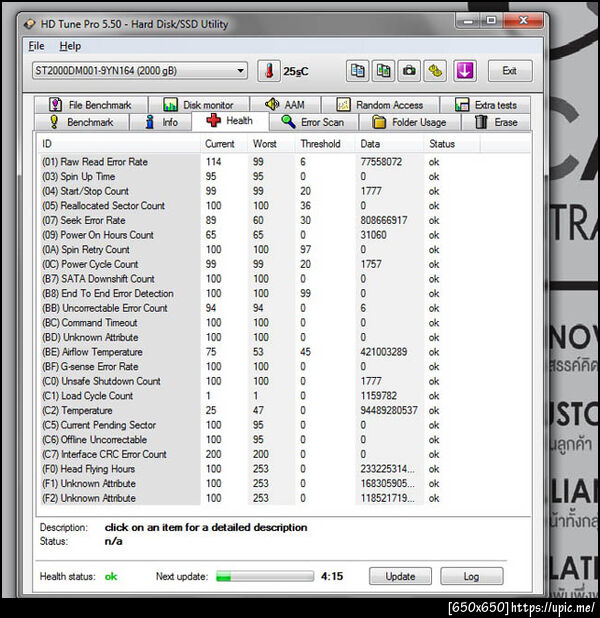The image size is (600, 618).
Task: Select the Unsafe Shutdown Count row
Action: 260,381
